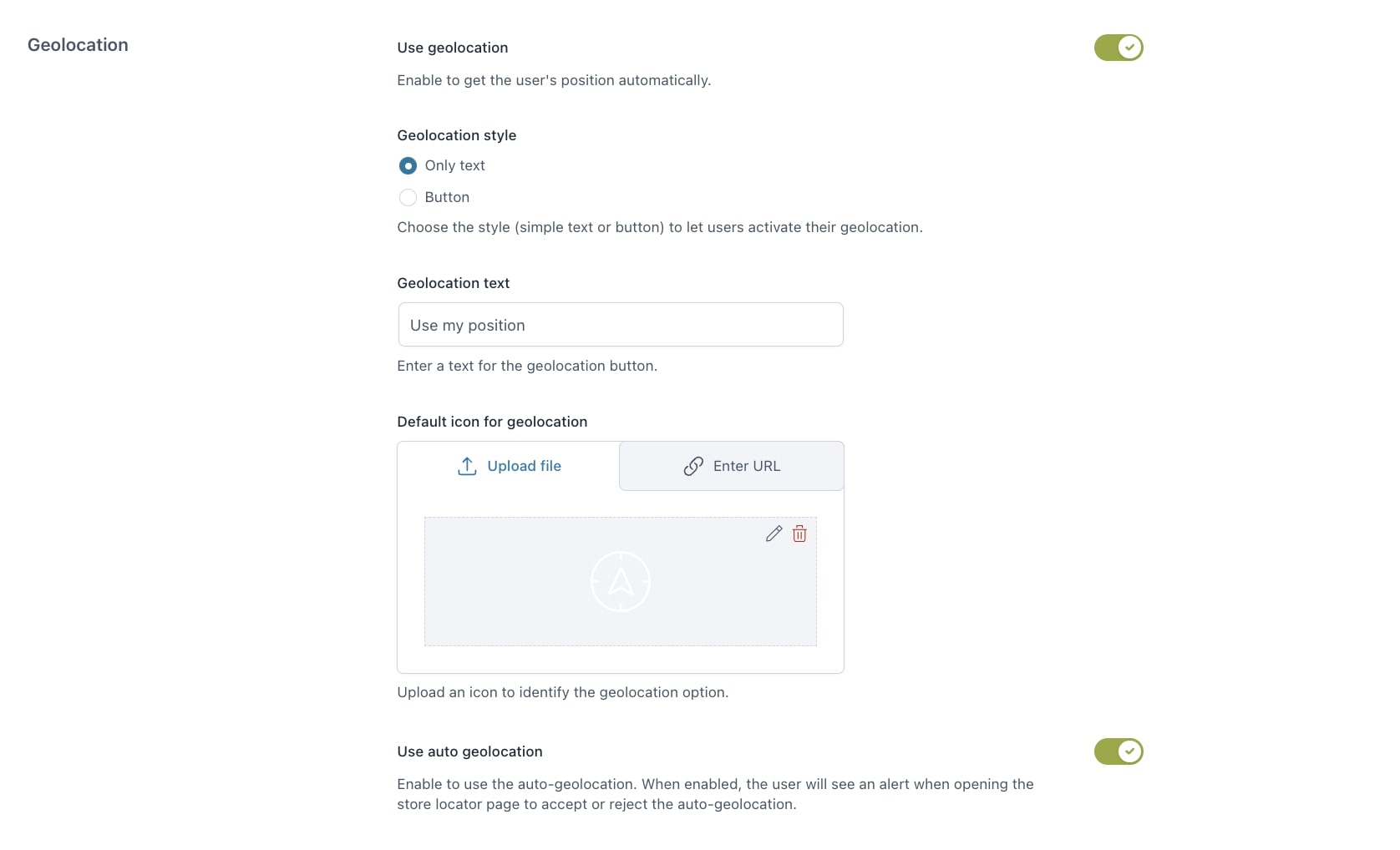Delete the geolocation icon with the trash icon
The width and height of the screenshot is (1400, 850).
tap(799, 534)
